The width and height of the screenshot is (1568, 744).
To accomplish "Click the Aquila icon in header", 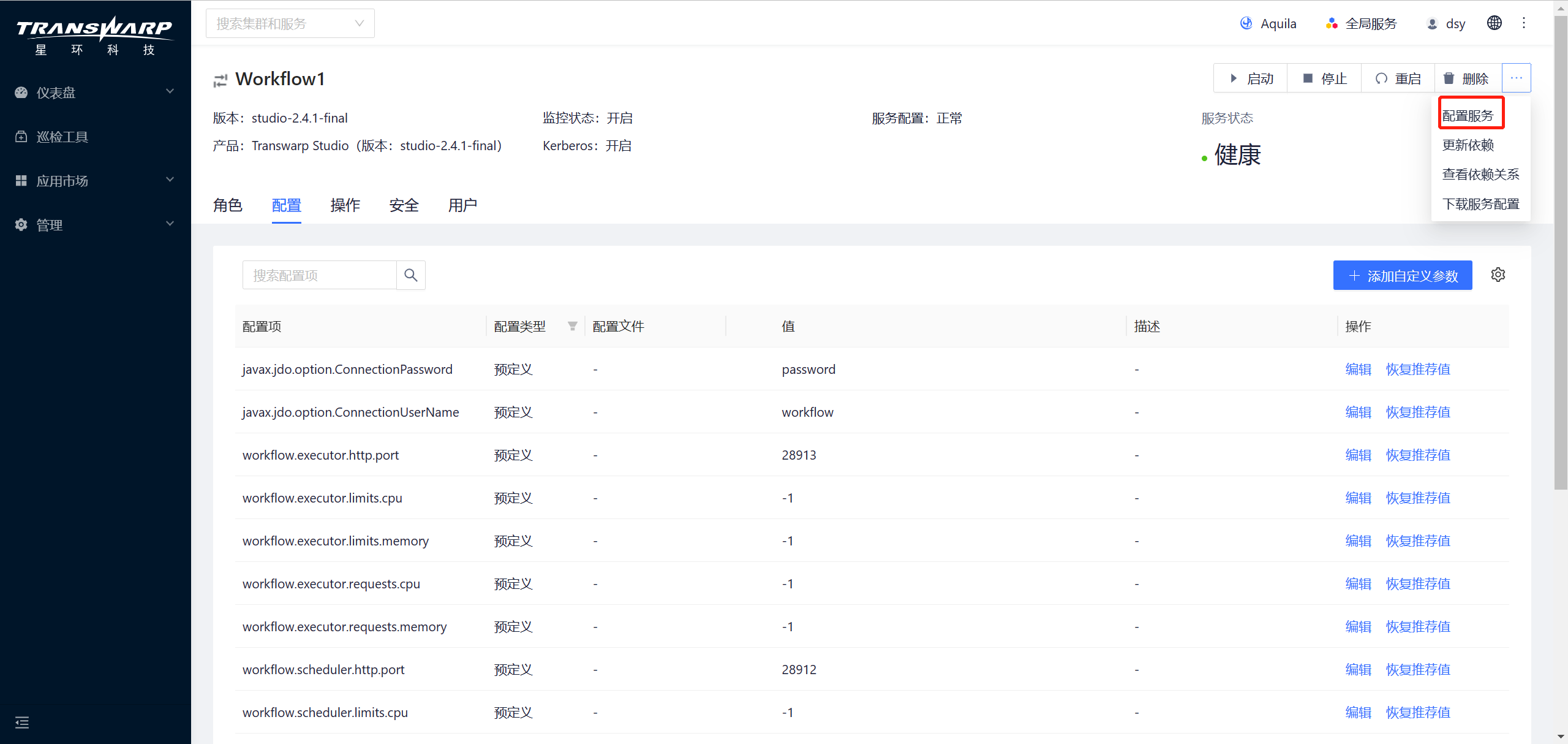I will [1246, 23].
